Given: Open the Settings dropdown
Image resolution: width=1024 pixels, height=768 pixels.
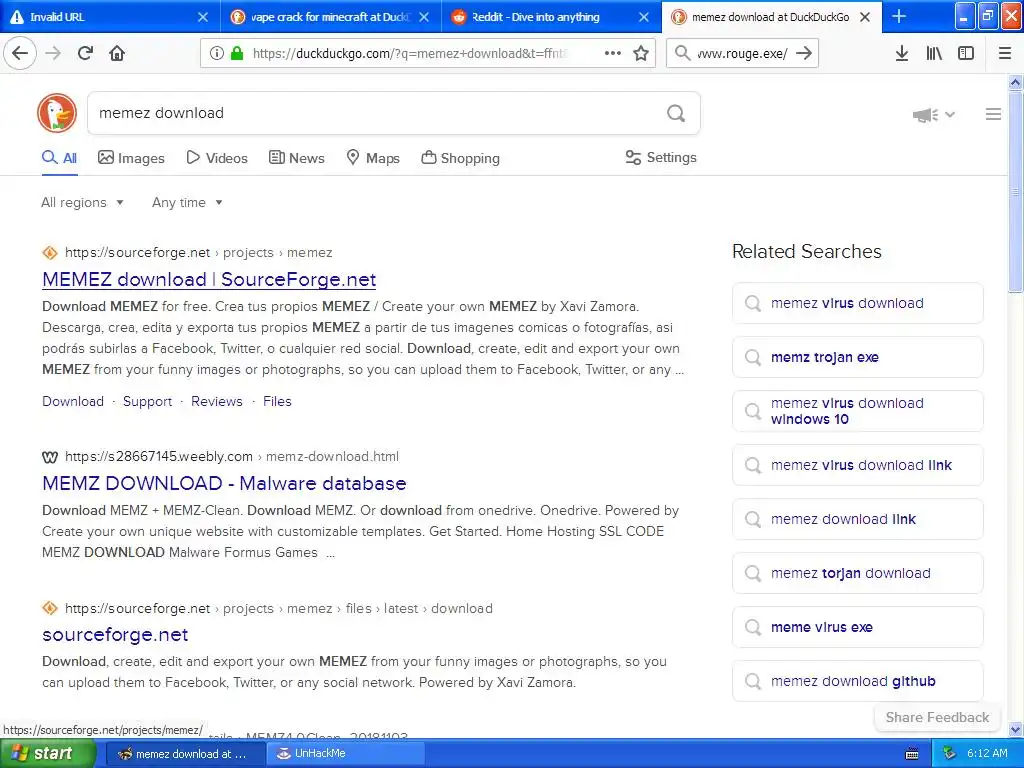Looking at the screenshot, I should click(x=661, y=157).
